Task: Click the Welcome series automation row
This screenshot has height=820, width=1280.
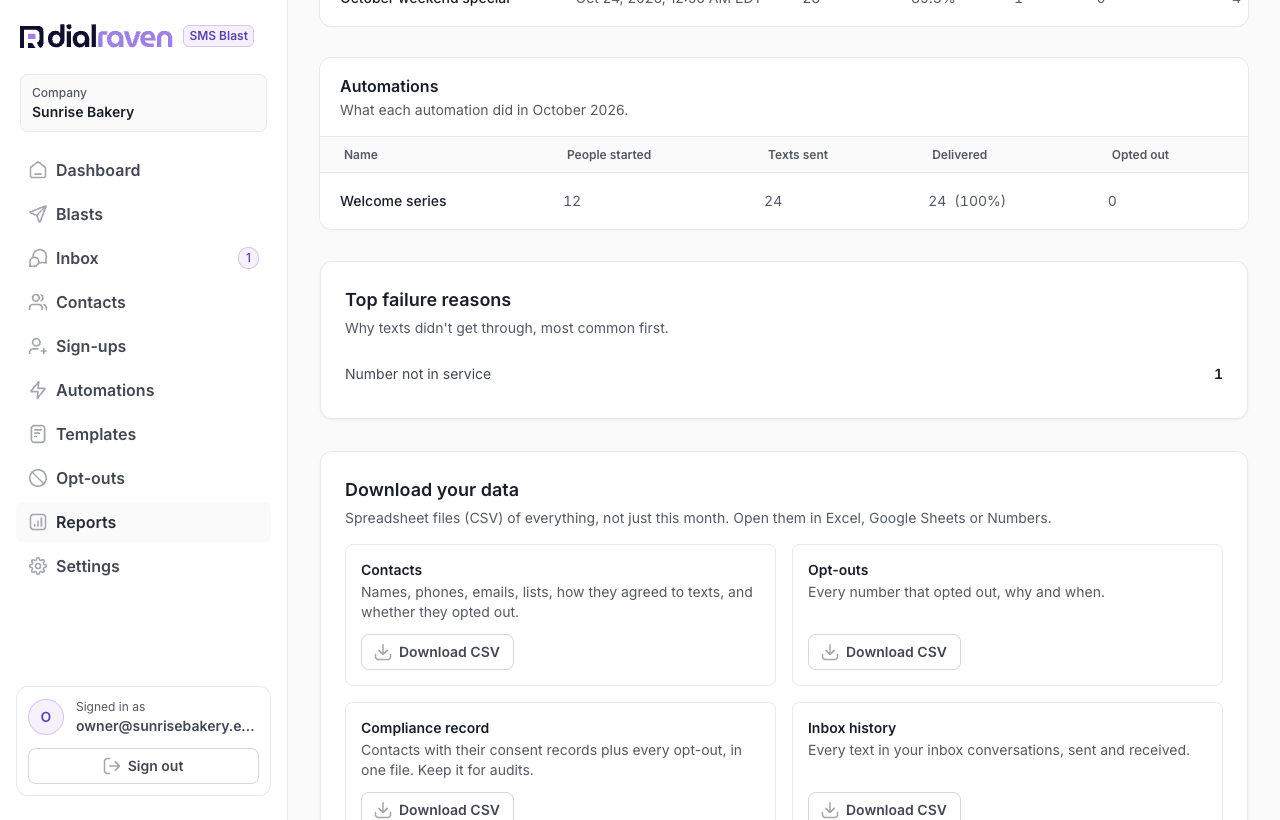Action: coord(784,201)
